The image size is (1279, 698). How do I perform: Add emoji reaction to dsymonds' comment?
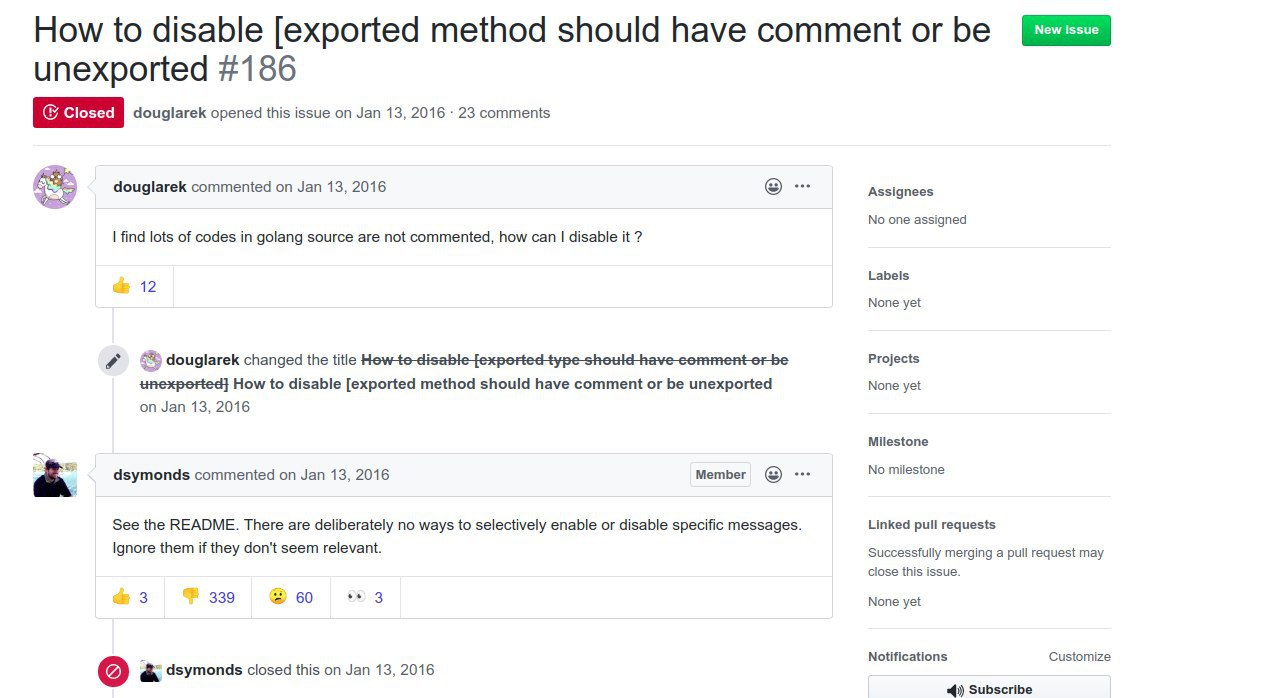coord(773,475)
